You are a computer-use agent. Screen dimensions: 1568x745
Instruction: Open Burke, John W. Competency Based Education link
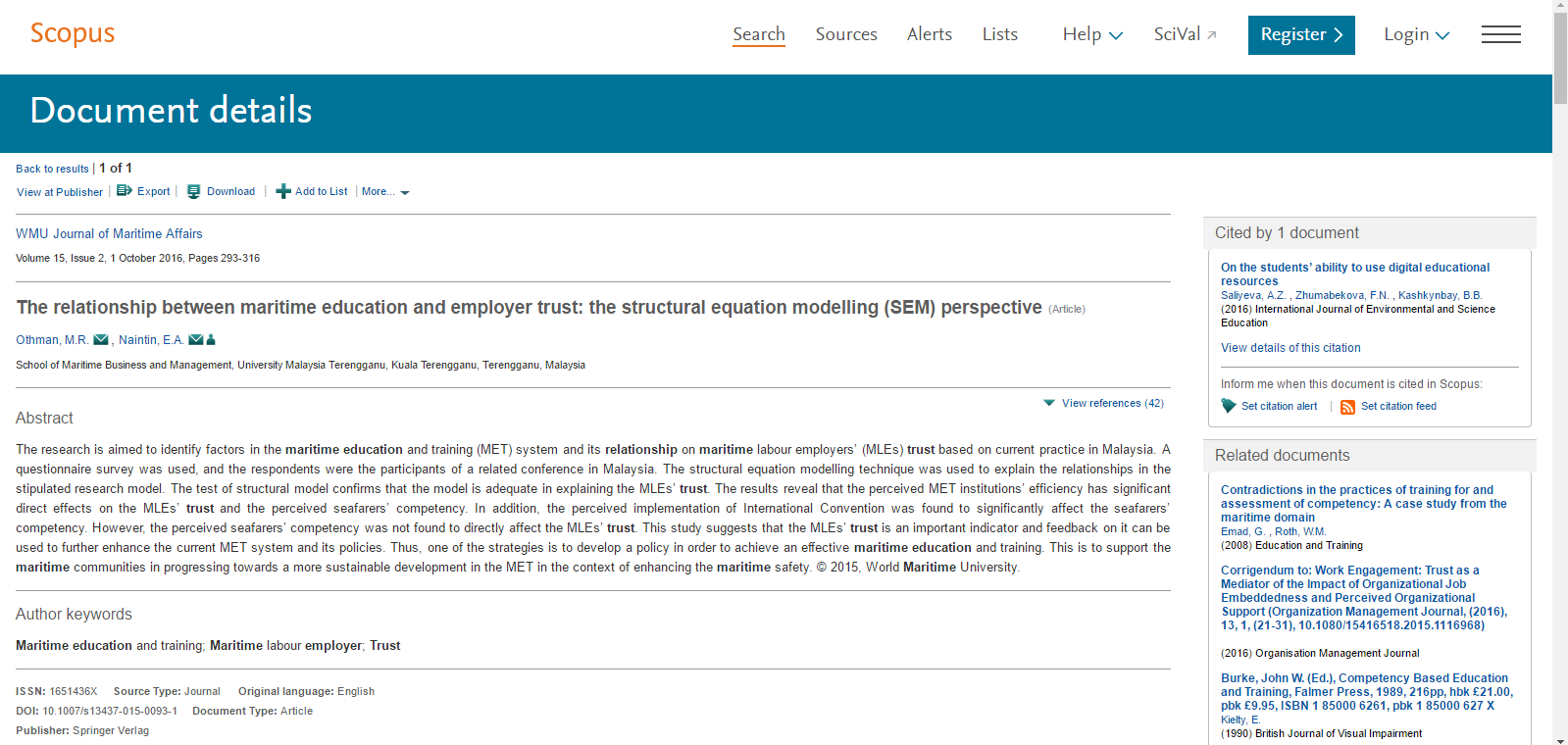coord(1367,691)
